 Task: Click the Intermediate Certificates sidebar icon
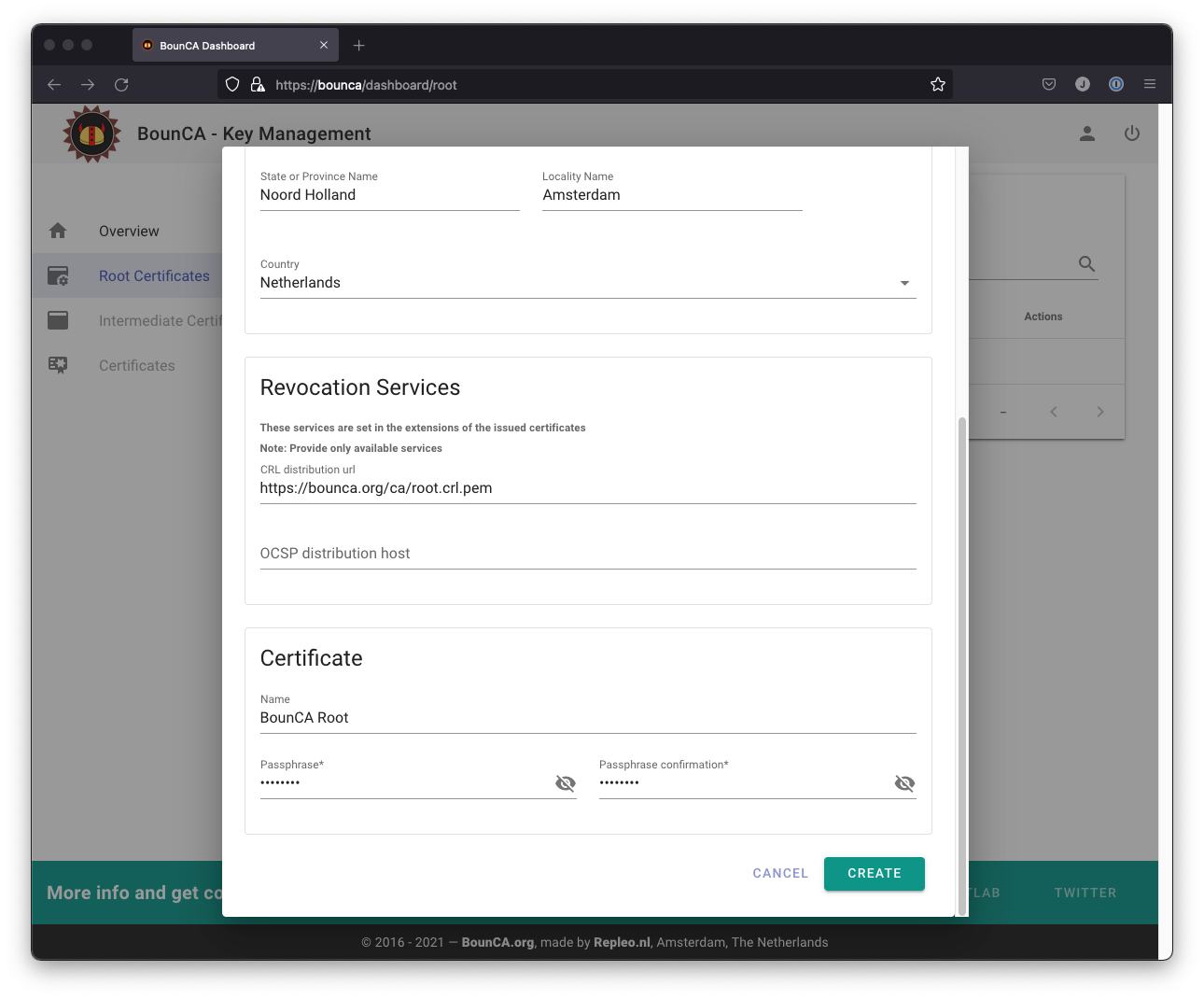pos(58,320)
